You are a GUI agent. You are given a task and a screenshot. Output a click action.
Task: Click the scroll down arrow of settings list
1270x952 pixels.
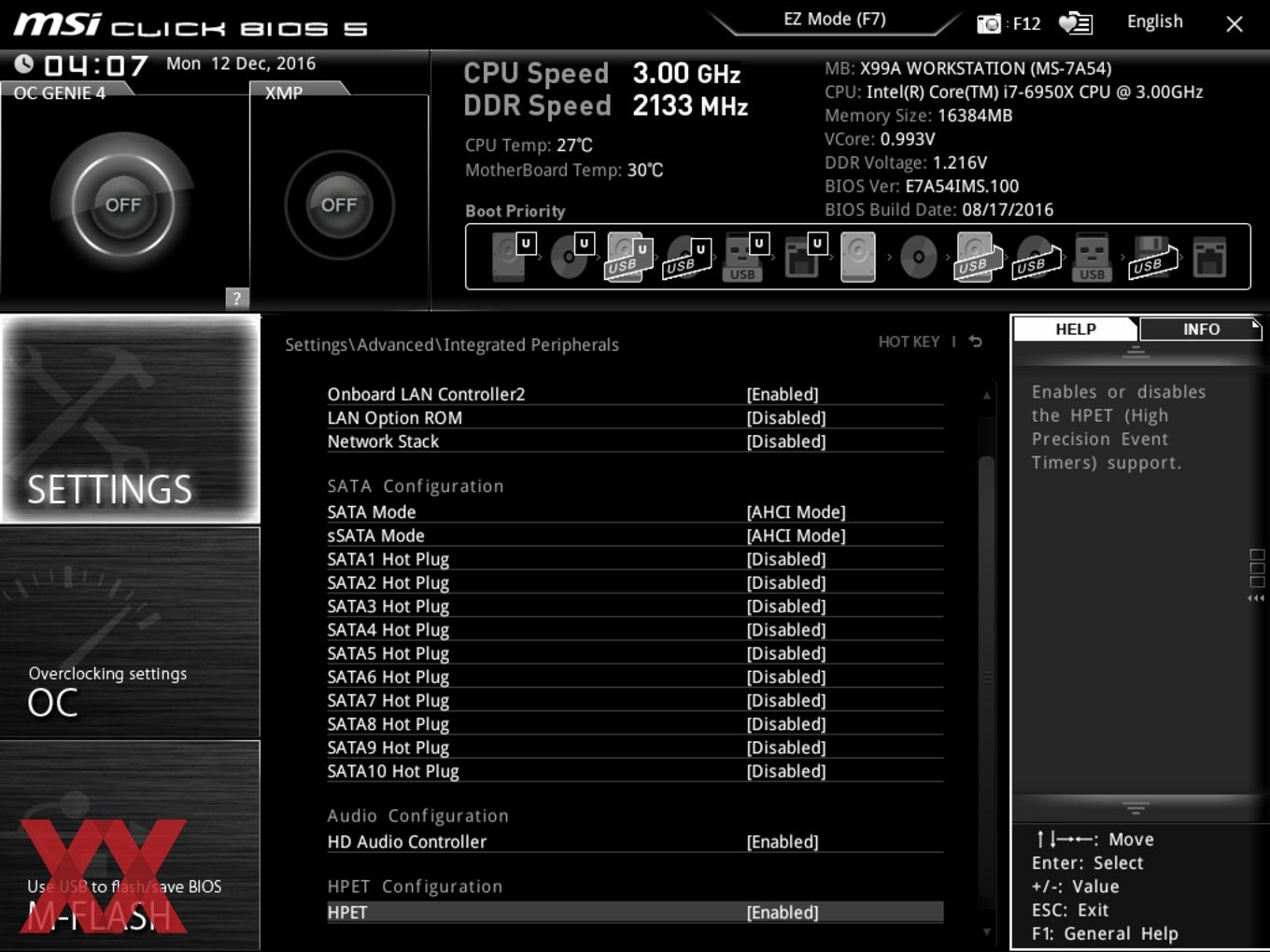[986, 931]
